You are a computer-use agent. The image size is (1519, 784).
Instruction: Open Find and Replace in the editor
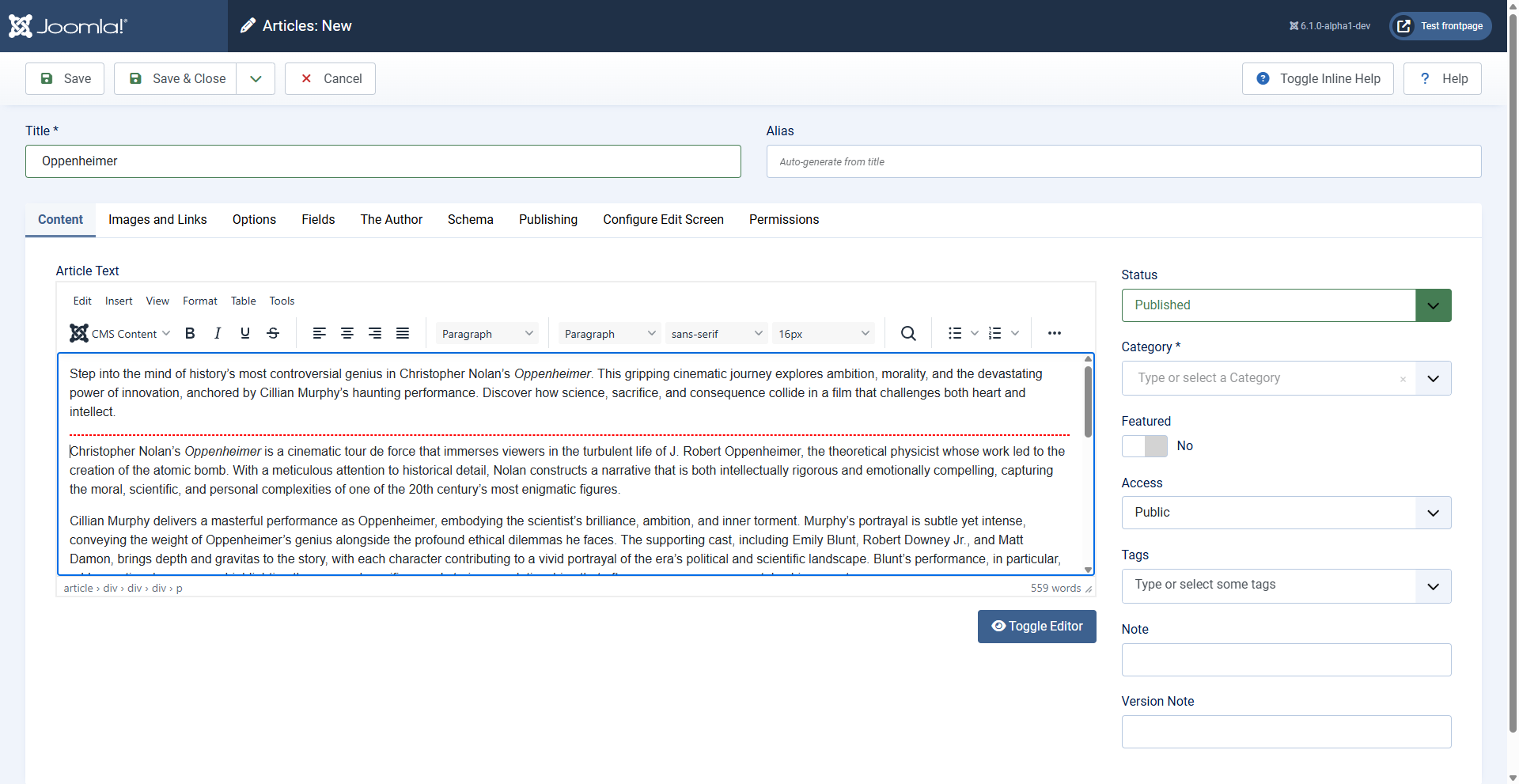tap(907, 333)
